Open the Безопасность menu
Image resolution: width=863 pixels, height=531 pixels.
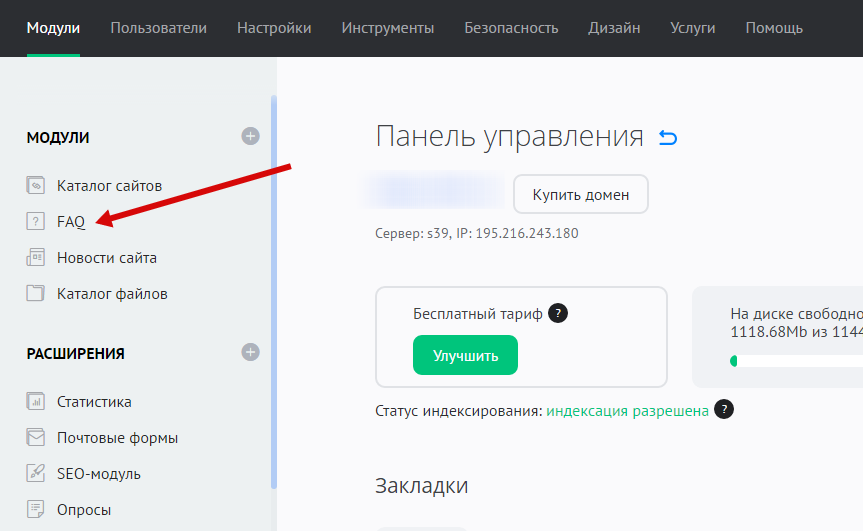[x=511, y=28]
